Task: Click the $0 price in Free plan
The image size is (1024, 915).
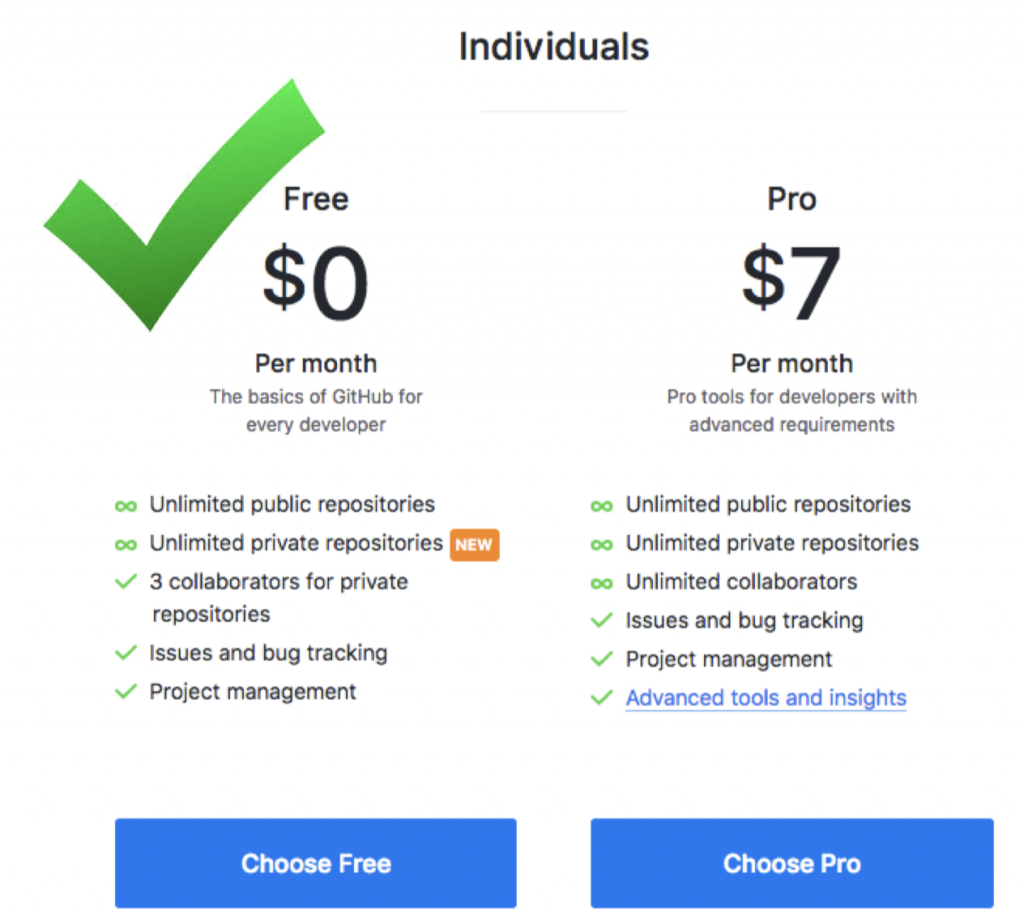Action: (x=315, y=282)
